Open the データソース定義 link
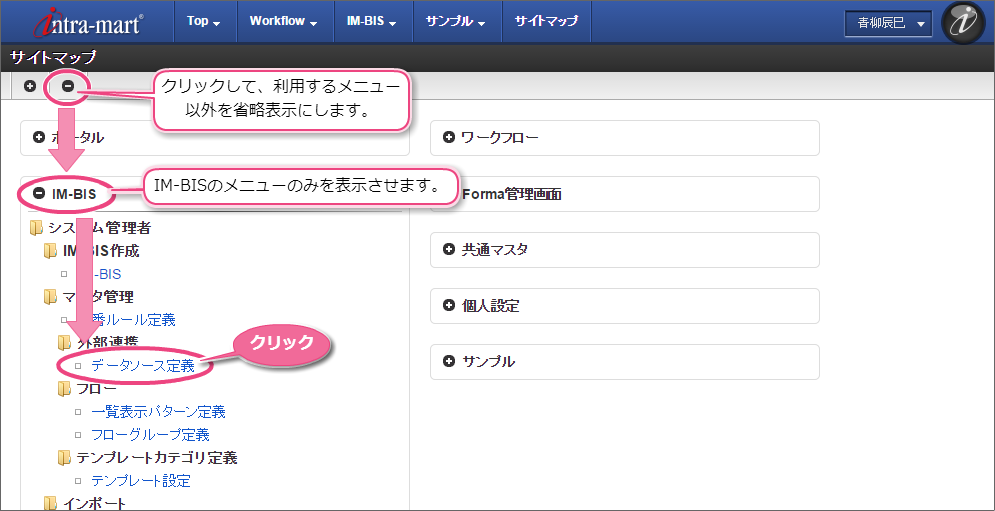 pyautogui.click(x=143, y=366)
